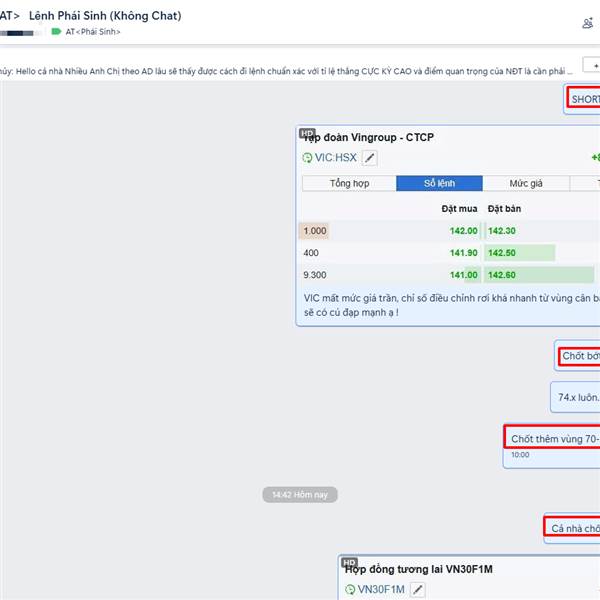The height and width of the screenshot is (600, 600).
Task: Click the volume cell 1.000
Action: pos(315,231)
